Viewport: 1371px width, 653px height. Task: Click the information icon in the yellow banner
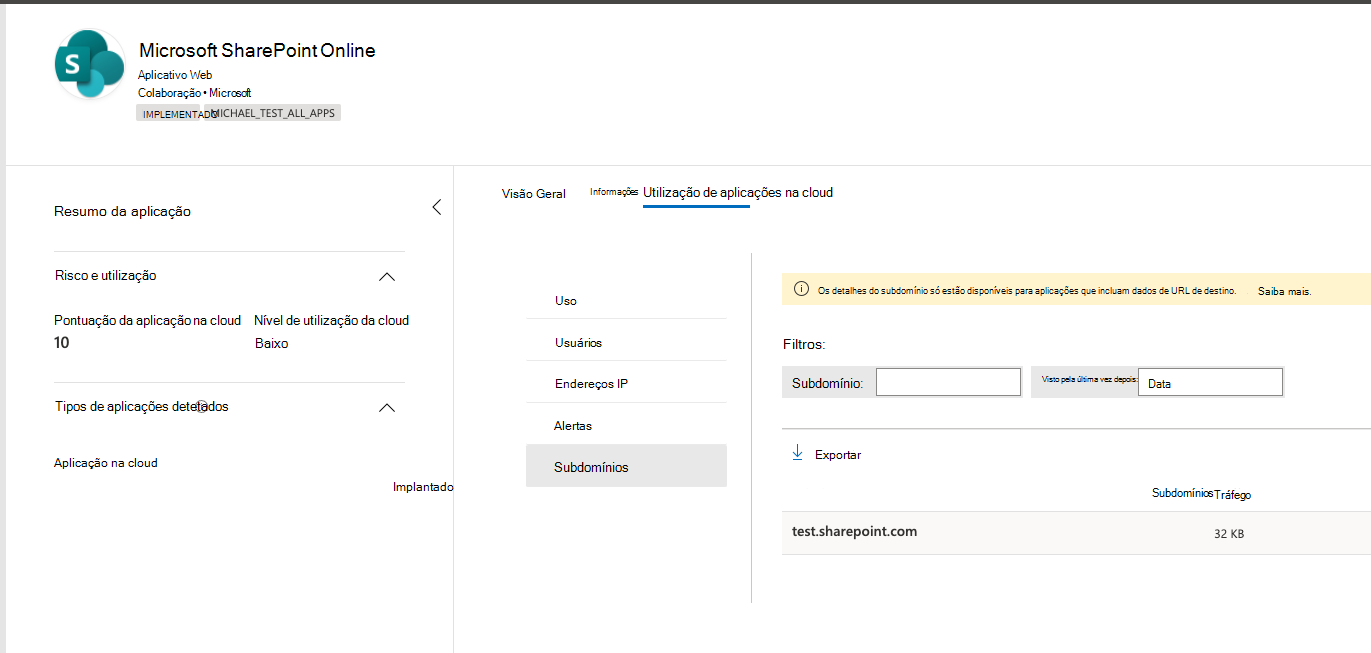pos(801,289)
